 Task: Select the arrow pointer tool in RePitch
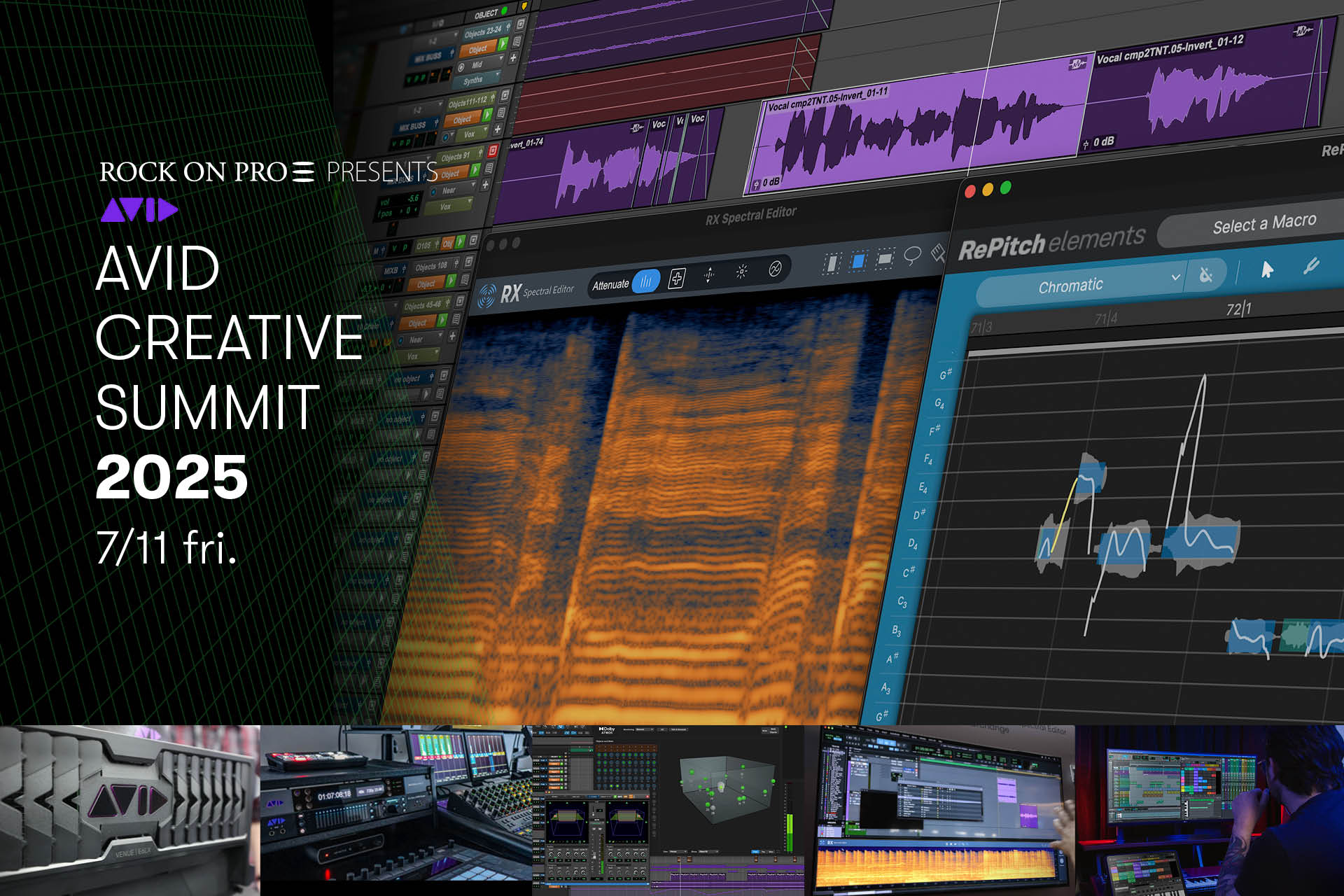(x=1267, y=269)
